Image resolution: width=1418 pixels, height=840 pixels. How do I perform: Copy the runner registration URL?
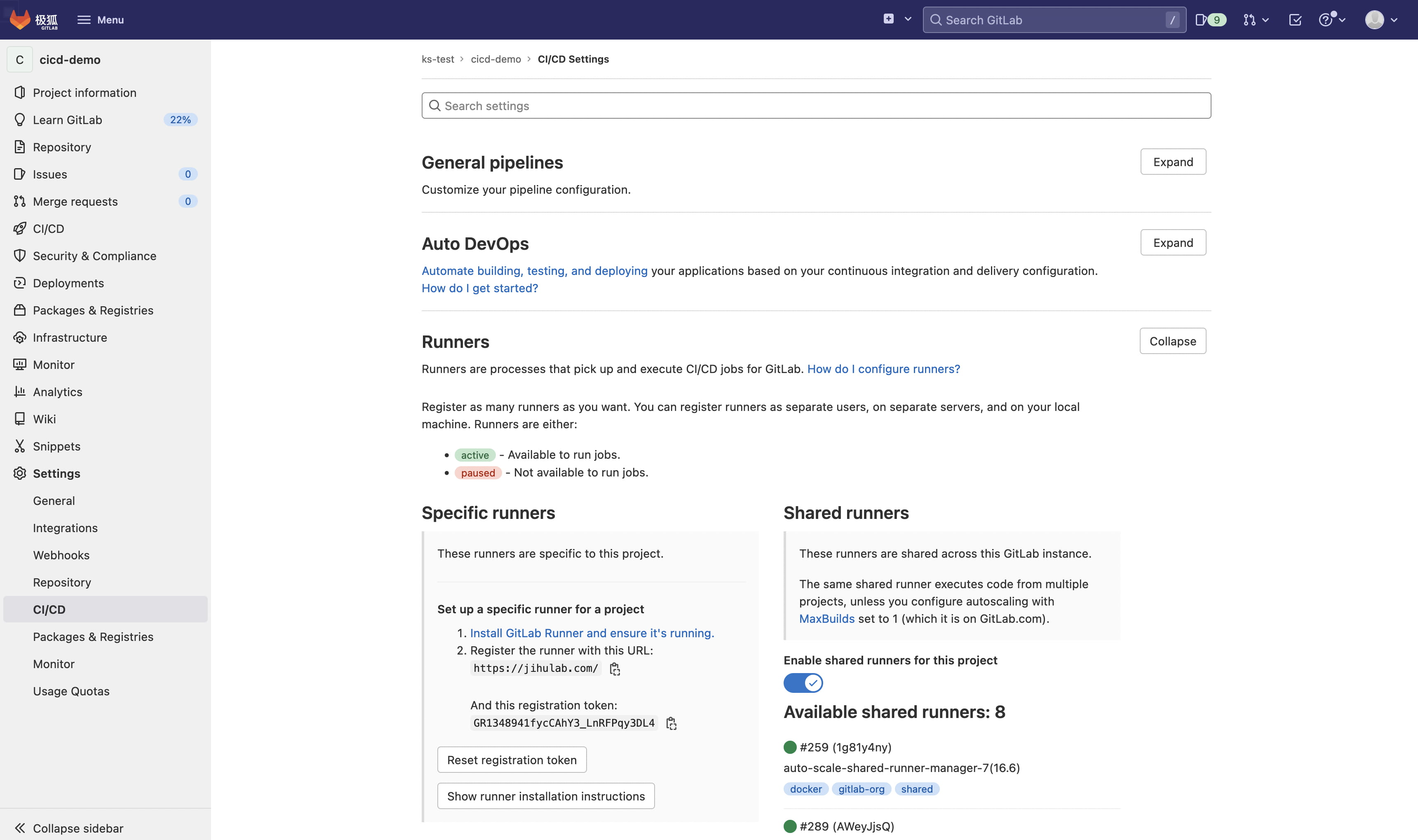[615, 669]
